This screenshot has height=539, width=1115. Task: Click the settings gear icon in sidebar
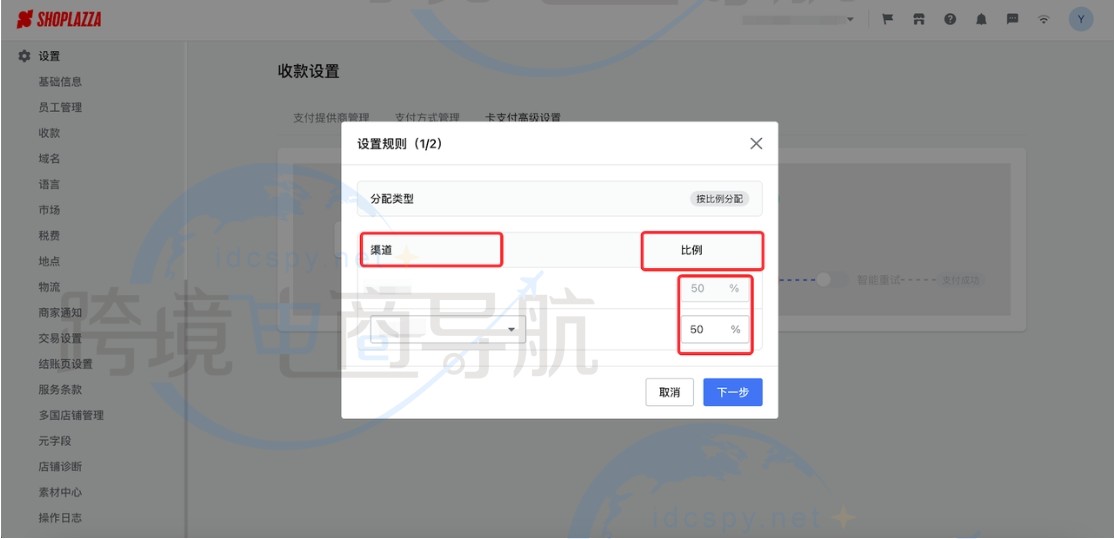[x=25, y=55]
